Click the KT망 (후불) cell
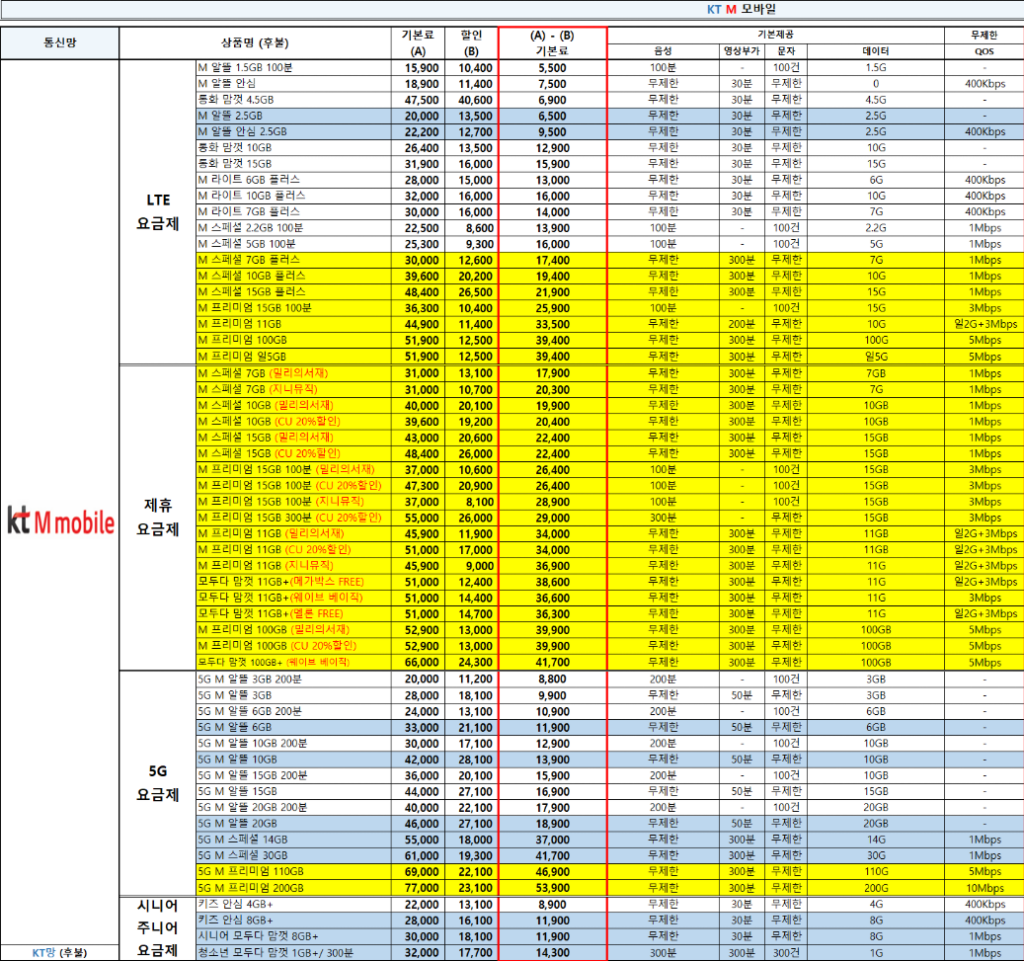Screen dimensions: 1024x961 pos(60,952)
